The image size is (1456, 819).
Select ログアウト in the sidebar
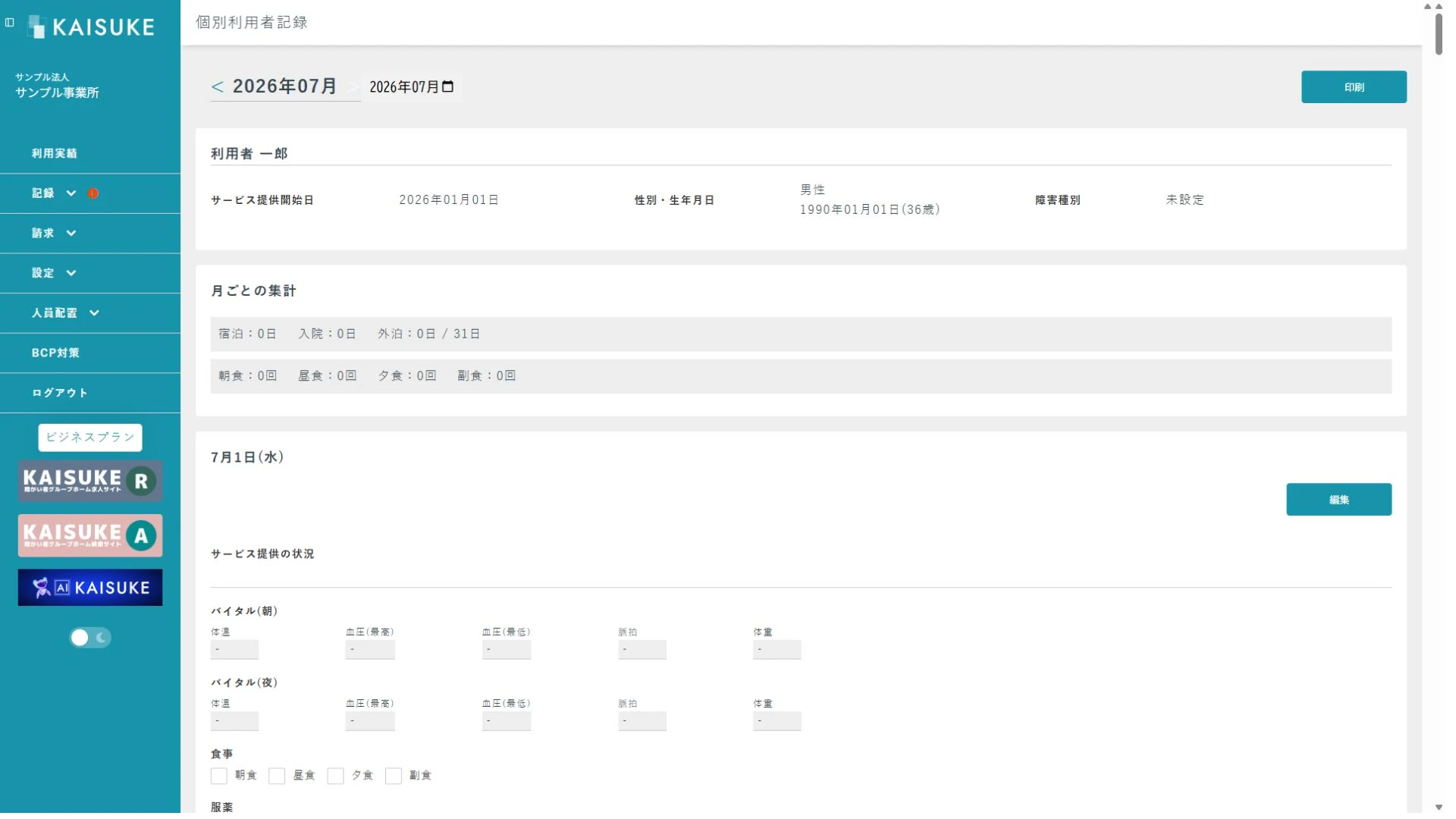[60, 393]
